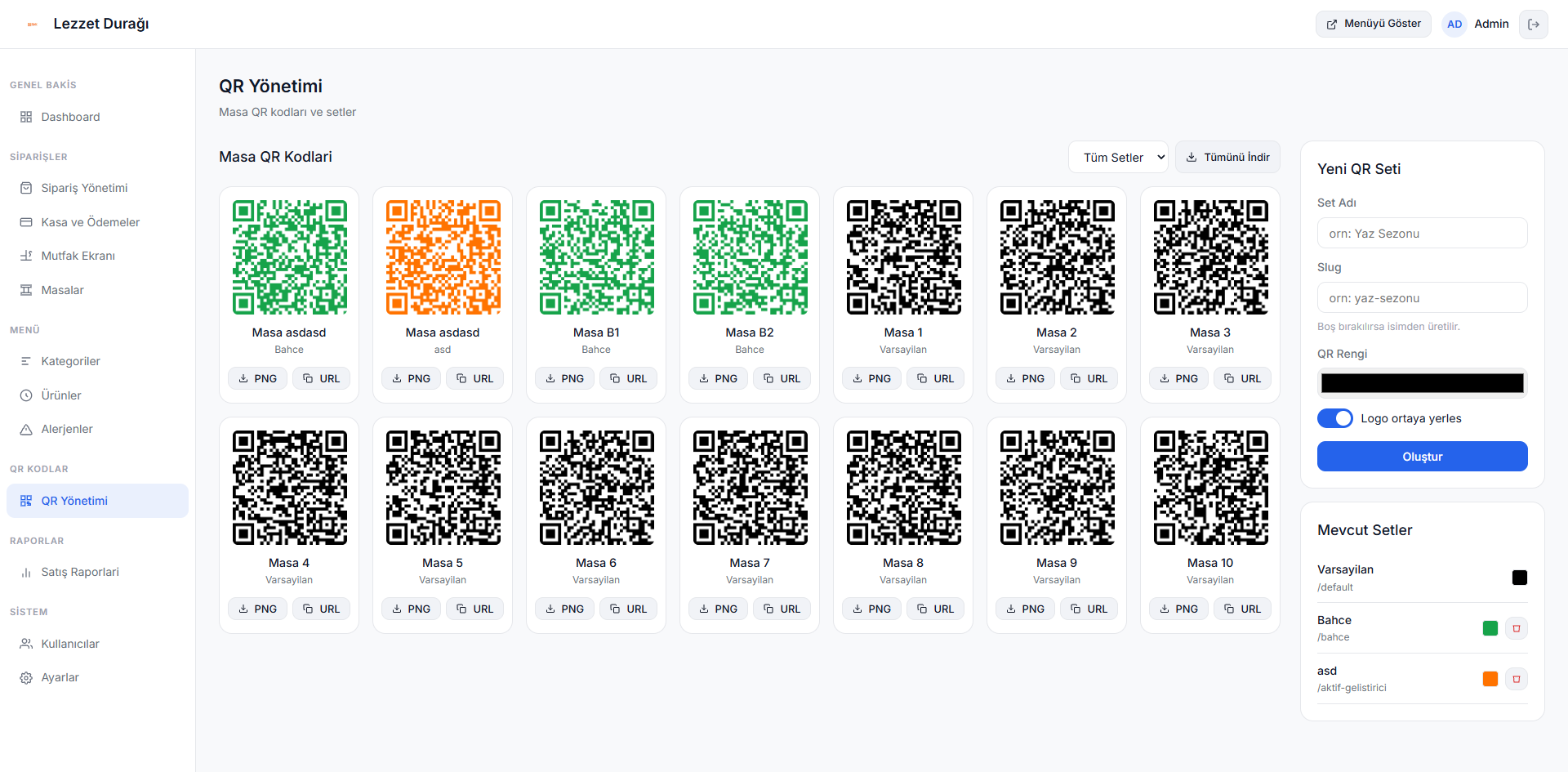1568x772 pixels.
Task: Open the QR Rengi color picker
Action: [x=1422, y=383]
